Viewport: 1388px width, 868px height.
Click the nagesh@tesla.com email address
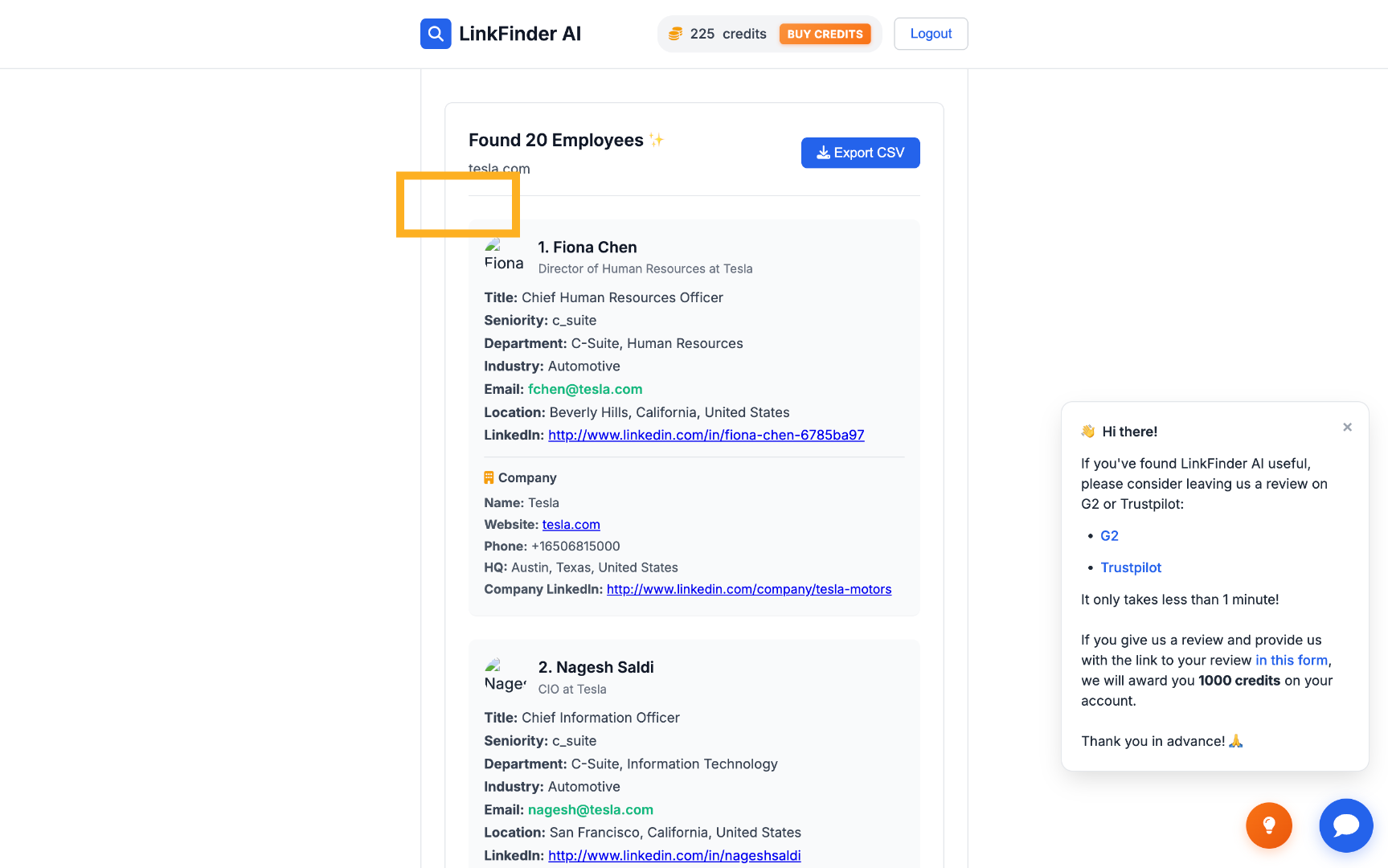point(591,809)
